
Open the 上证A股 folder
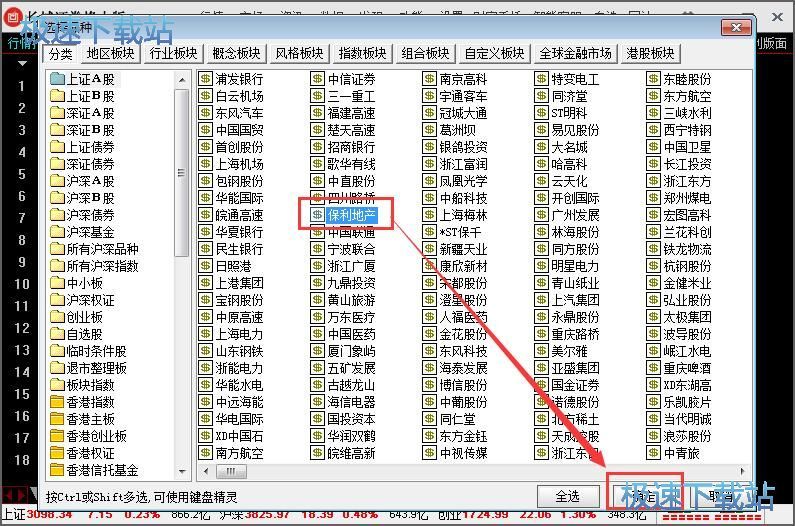[x=83, y=79]
